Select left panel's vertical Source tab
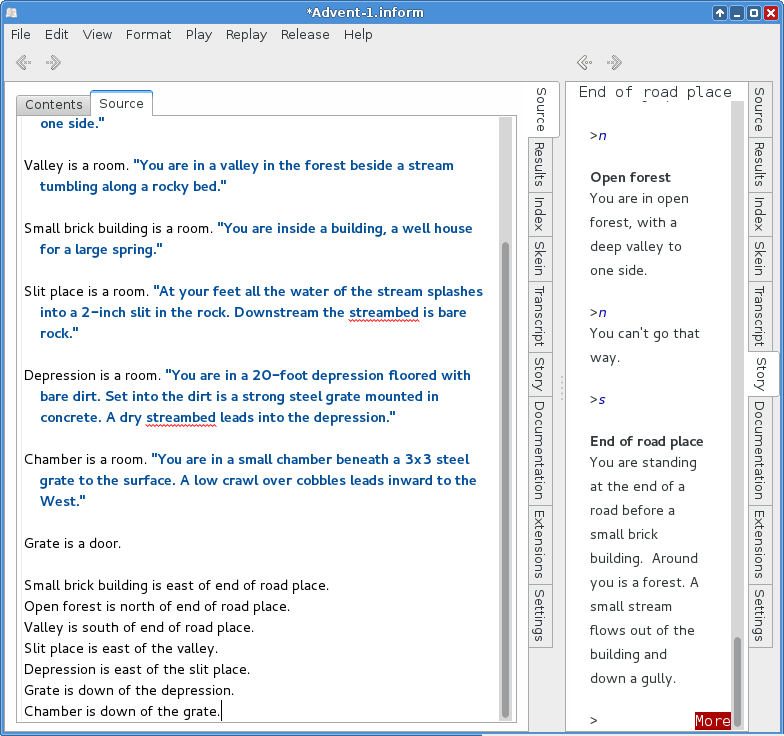The height and width of the screenshot is (736, 784). (x=542, y=110)
